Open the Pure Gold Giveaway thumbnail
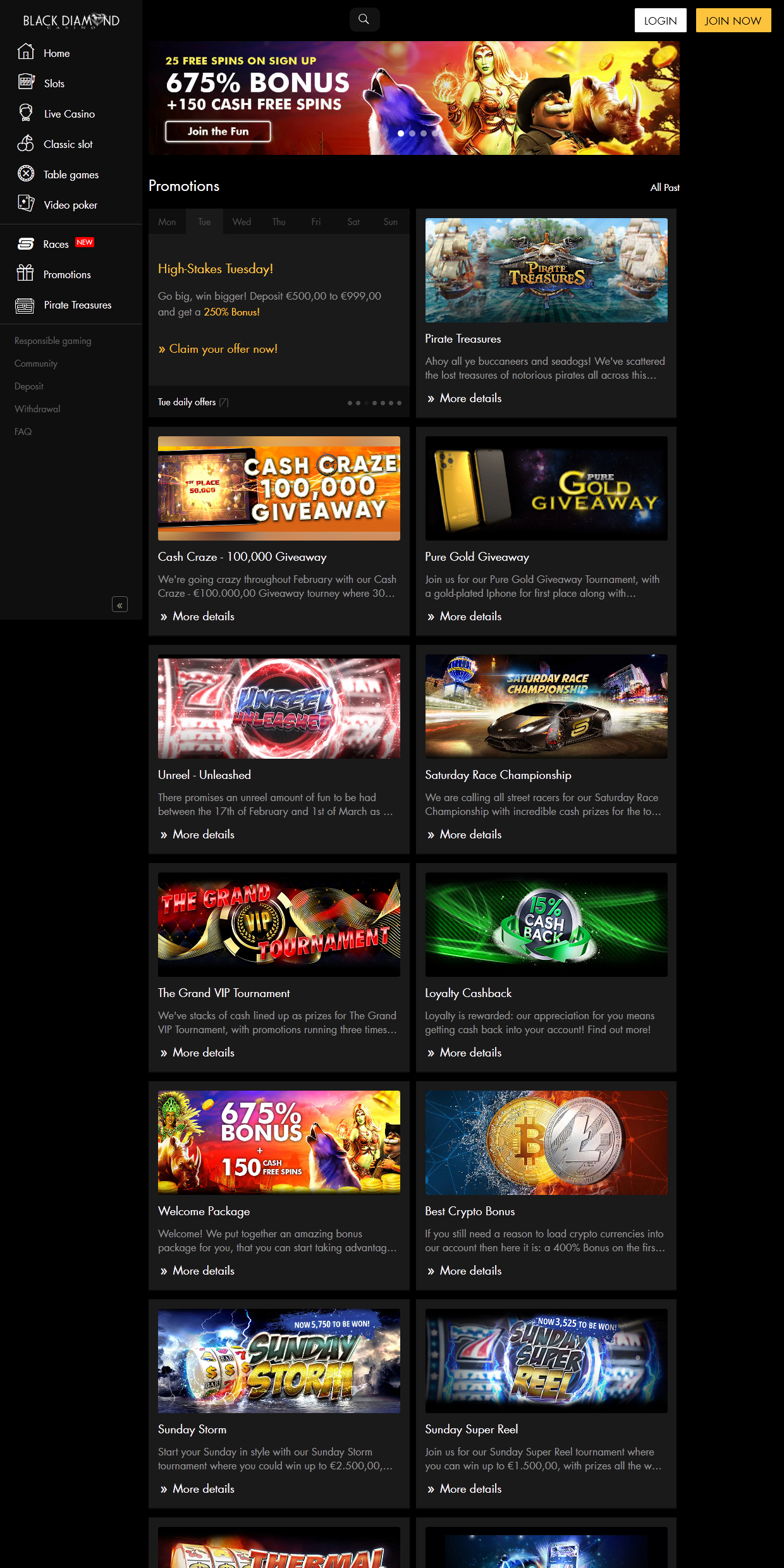 (546, 488)
